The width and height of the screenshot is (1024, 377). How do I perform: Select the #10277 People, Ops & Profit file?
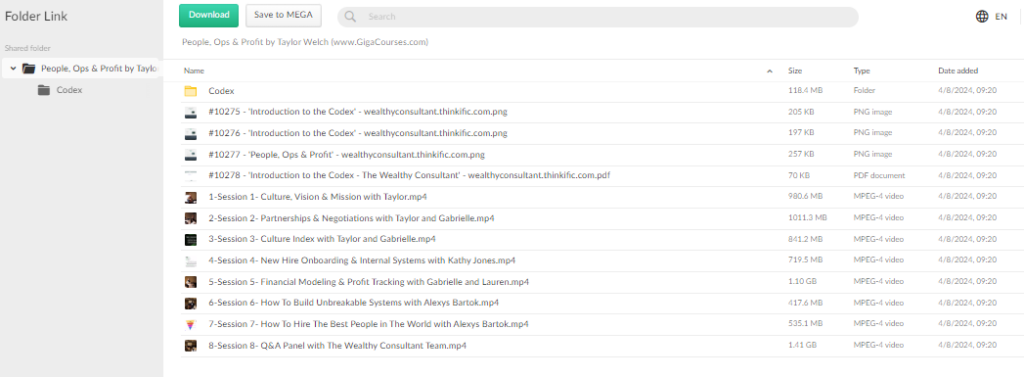click(347, 155)
